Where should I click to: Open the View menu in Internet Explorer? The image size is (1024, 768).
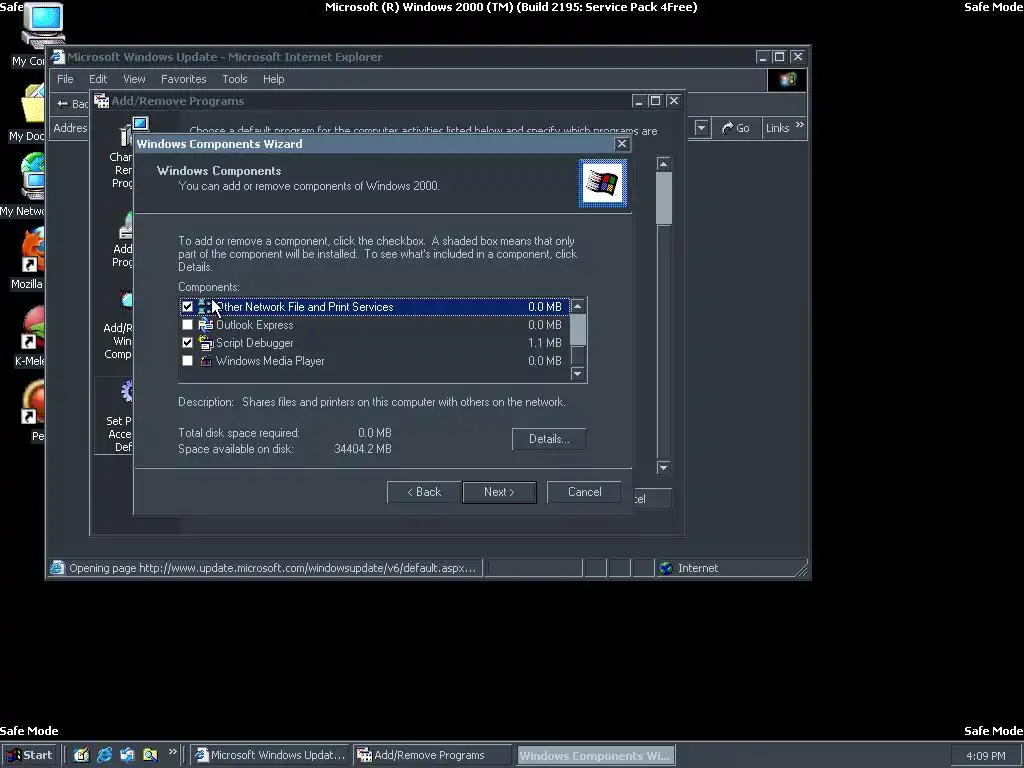point(134,79)
